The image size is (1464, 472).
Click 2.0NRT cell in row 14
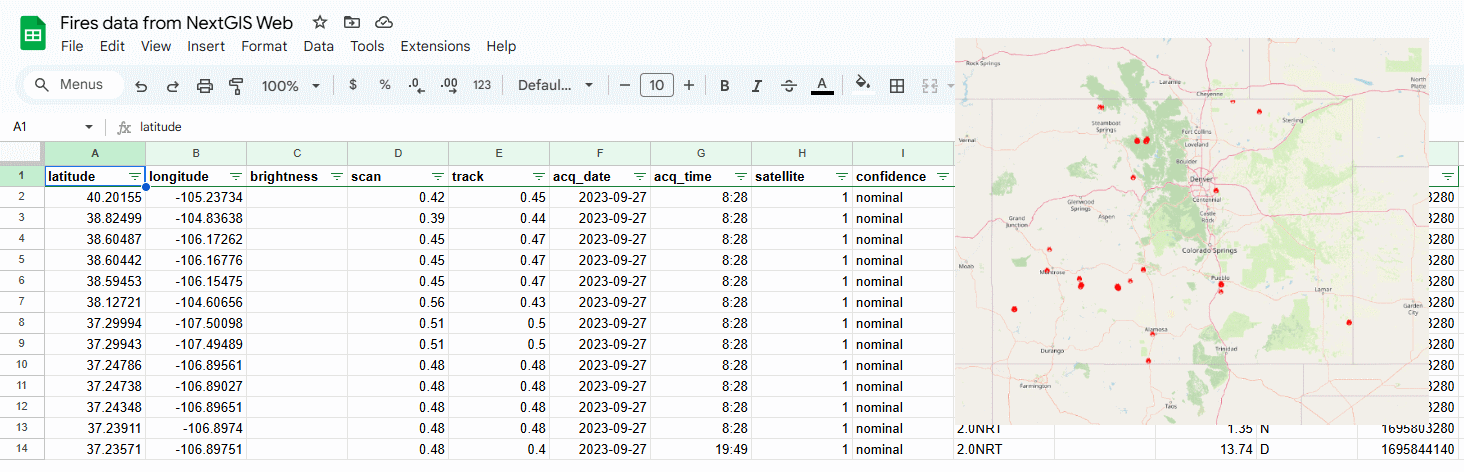(1004, 449)
